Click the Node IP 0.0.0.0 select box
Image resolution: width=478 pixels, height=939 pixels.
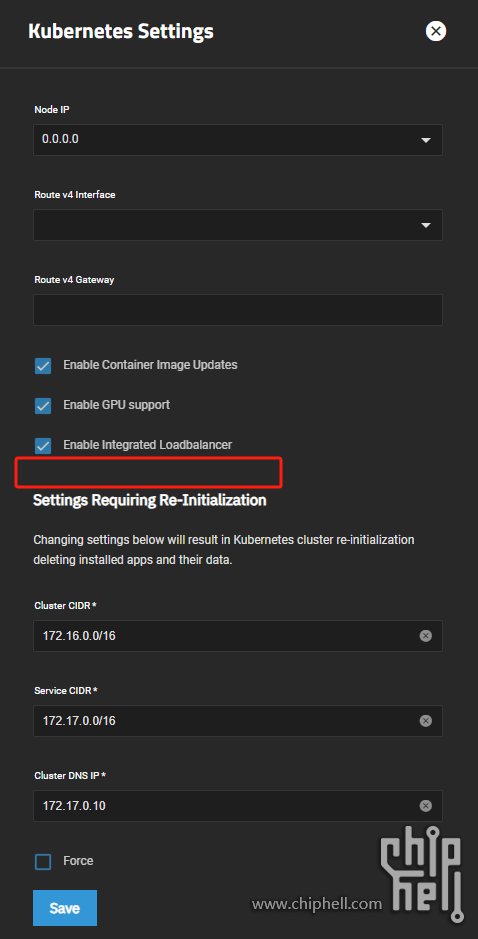(x=238, y=140)
